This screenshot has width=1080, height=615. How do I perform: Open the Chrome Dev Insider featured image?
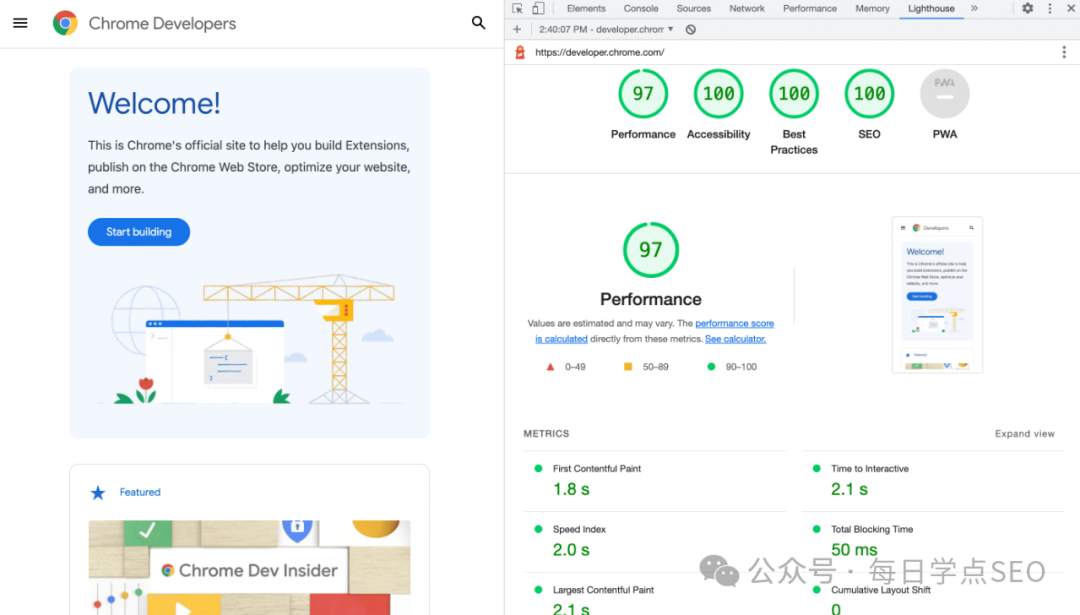pyautogui.click(x=249, y=567)
